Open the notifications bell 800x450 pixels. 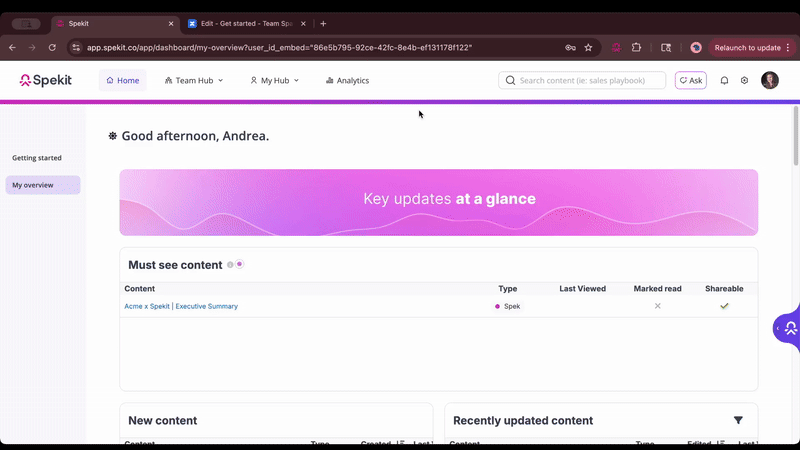tap(724, 80)
